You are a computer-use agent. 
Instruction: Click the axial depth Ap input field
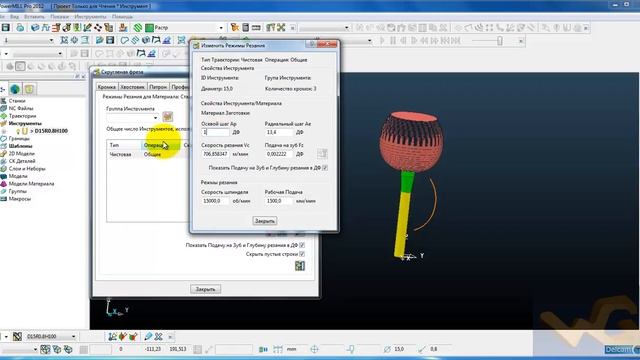click(216, 132)
